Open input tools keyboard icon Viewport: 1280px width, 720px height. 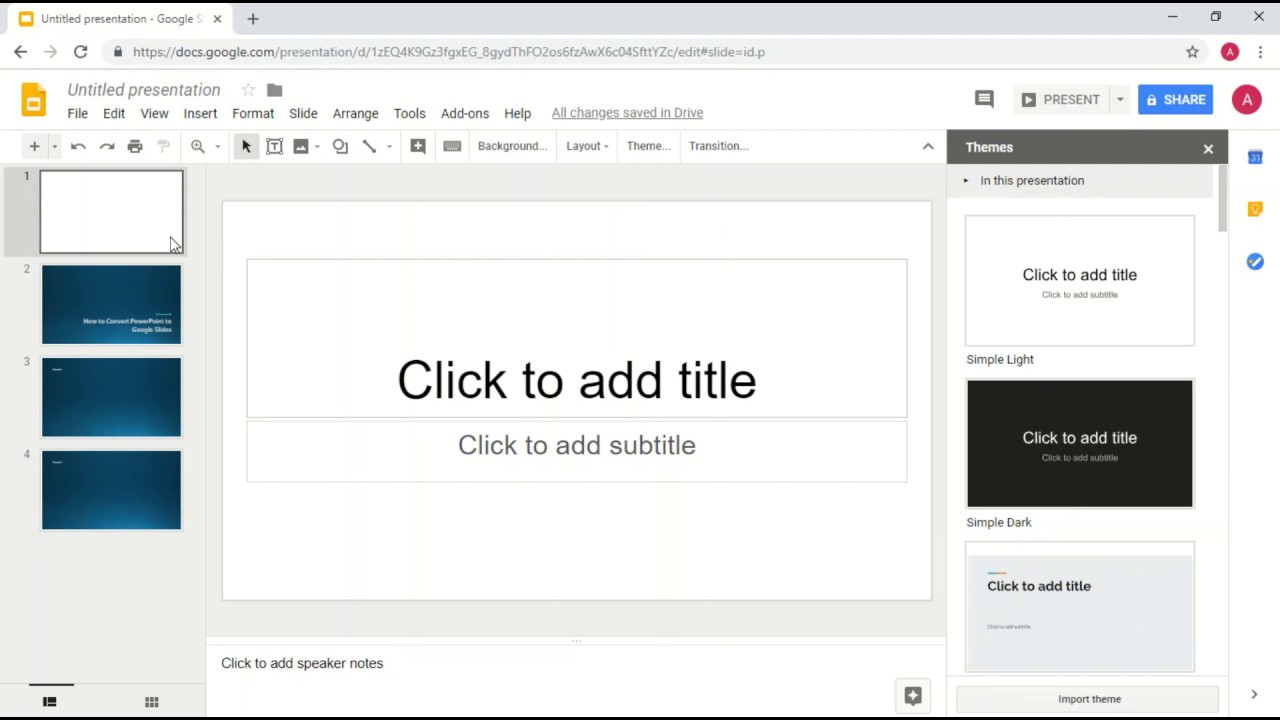[452, 146]
